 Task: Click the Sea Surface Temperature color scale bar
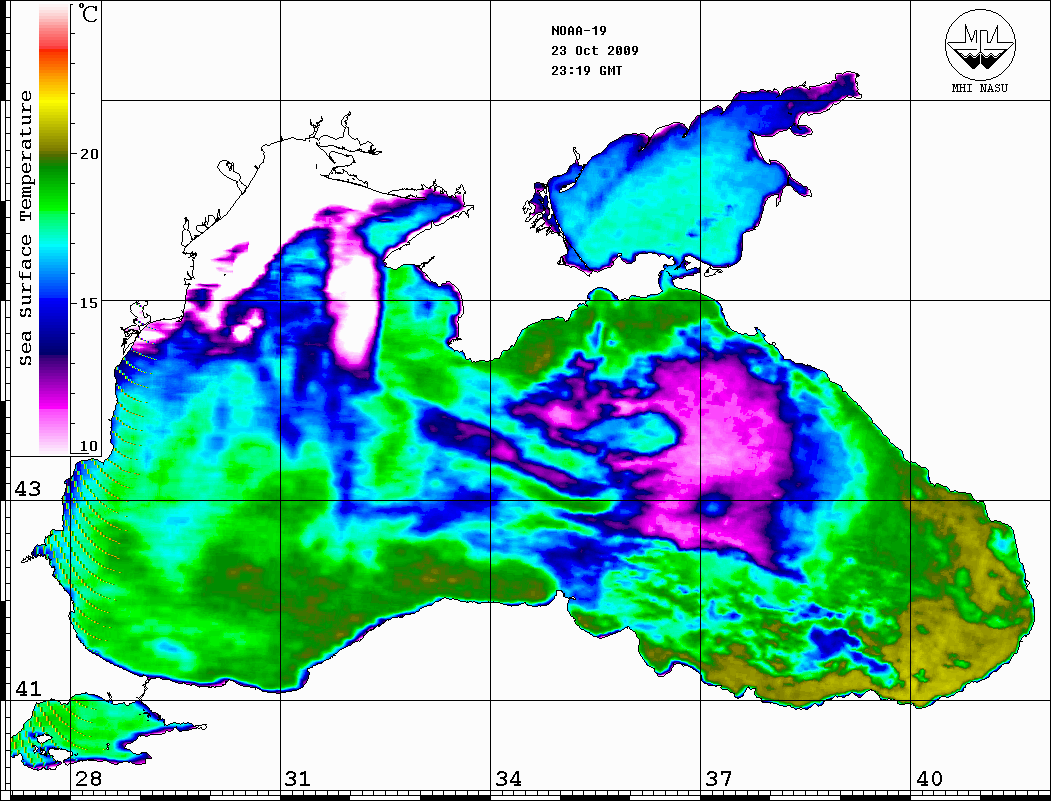tap(54, 228)
